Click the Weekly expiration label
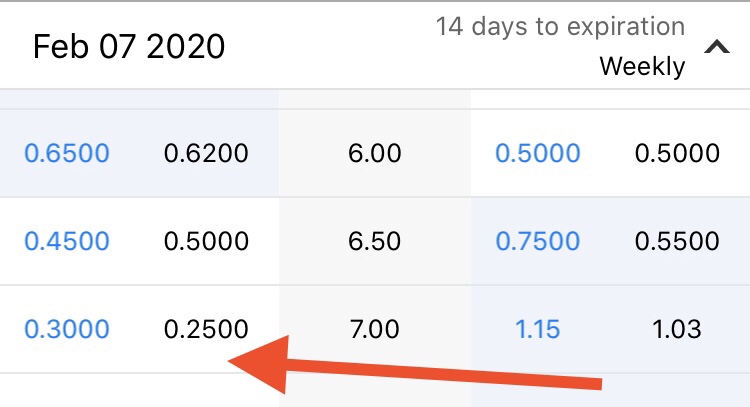750x407 pixels. click(x=642, y=67)
